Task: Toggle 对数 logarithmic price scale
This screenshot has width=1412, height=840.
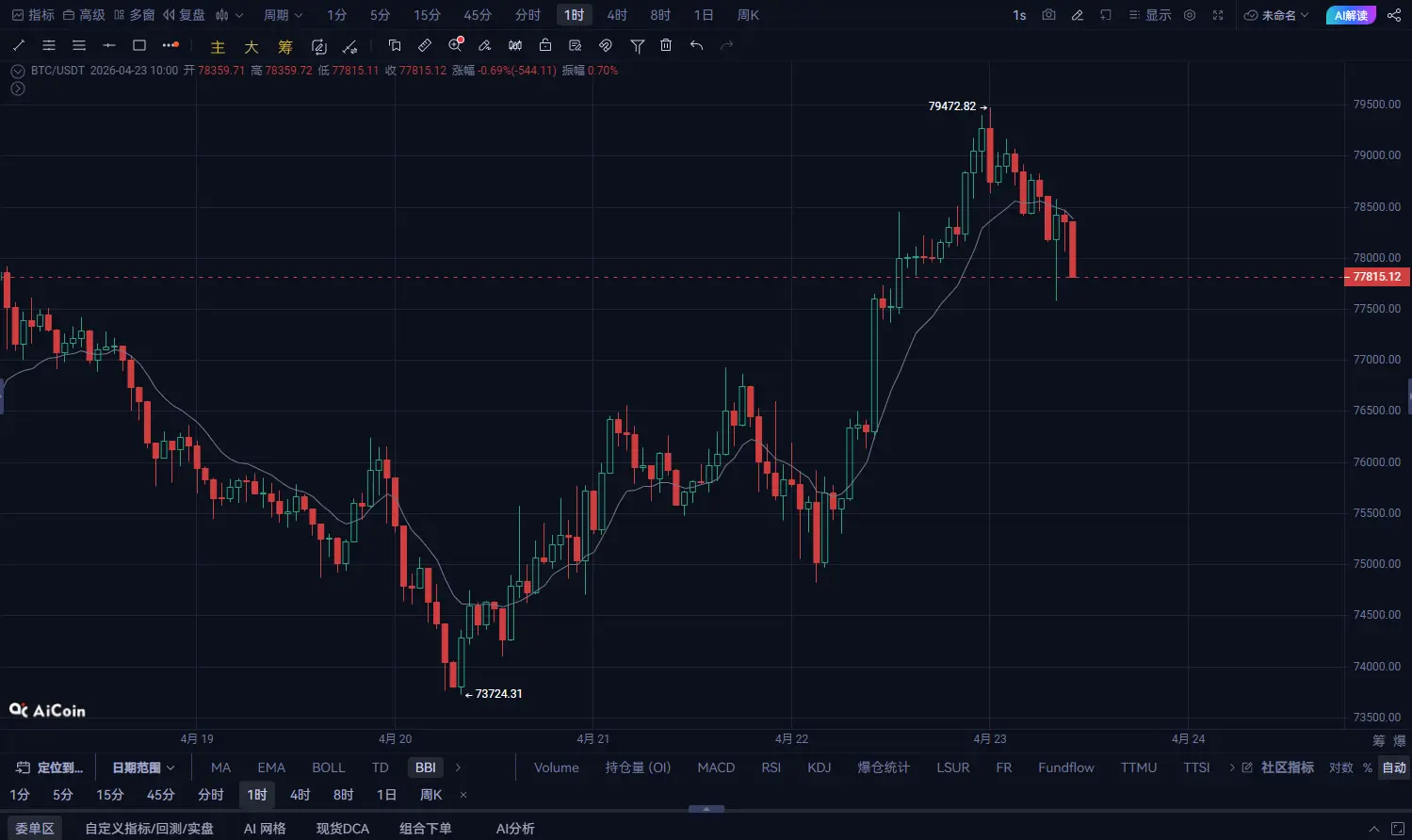Action: pos(1340,767)
